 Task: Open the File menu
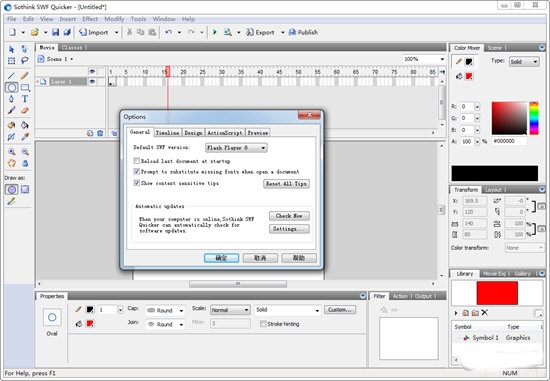tap(12, 19)
